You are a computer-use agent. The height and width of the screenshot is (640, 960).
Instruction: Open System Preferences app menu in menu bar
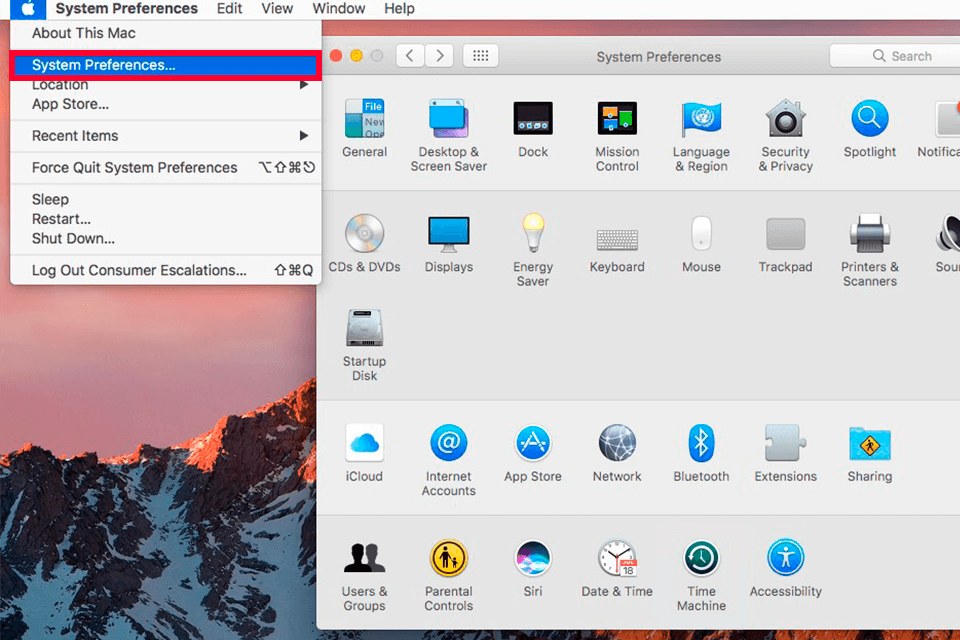tap(126, 9)
